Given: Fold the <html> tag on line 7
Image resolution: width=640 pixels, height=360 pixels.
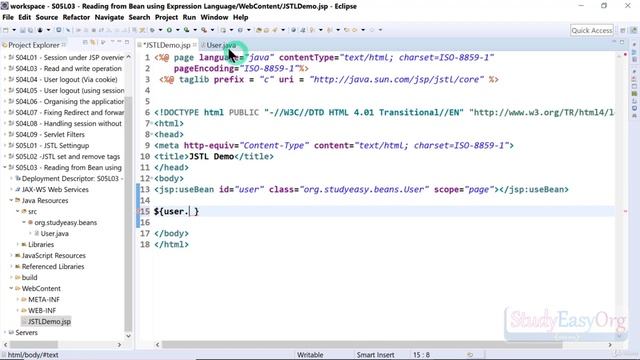Looking at the screenshot, I should 152,124.
